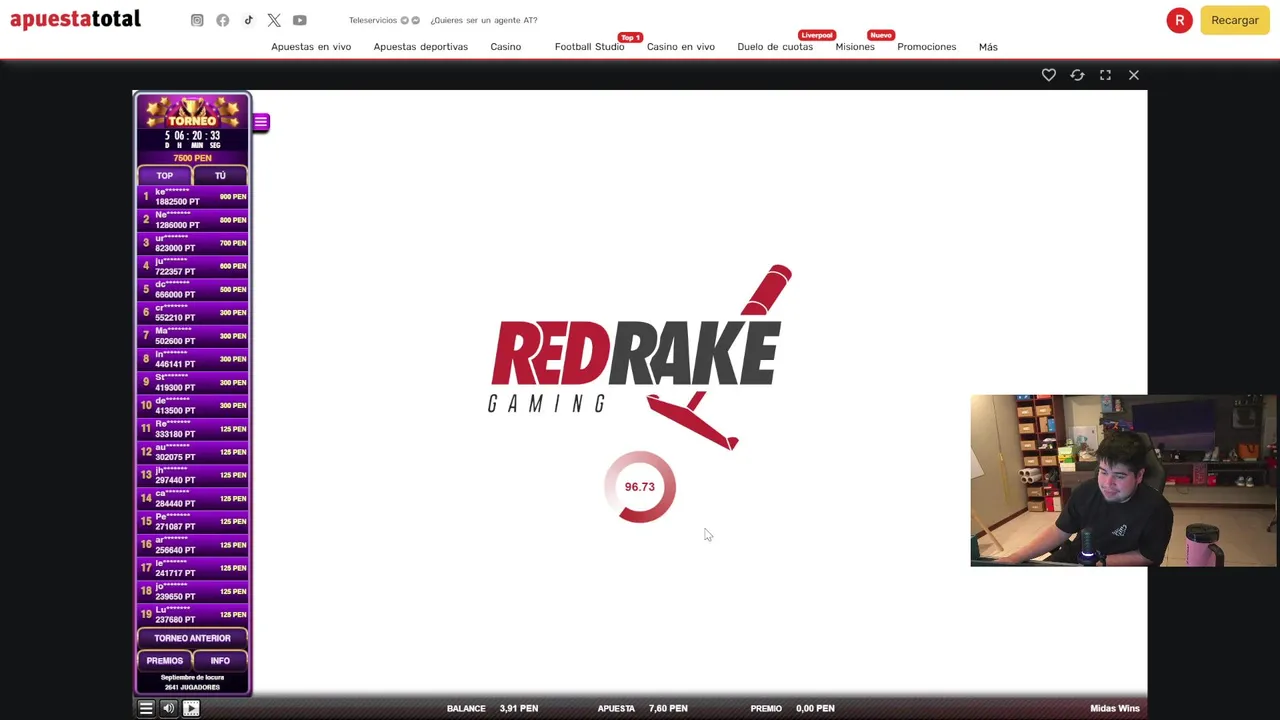Click PREMIOS button
1280x720 pixels.
pyautogui.click(x=165, y=661)
